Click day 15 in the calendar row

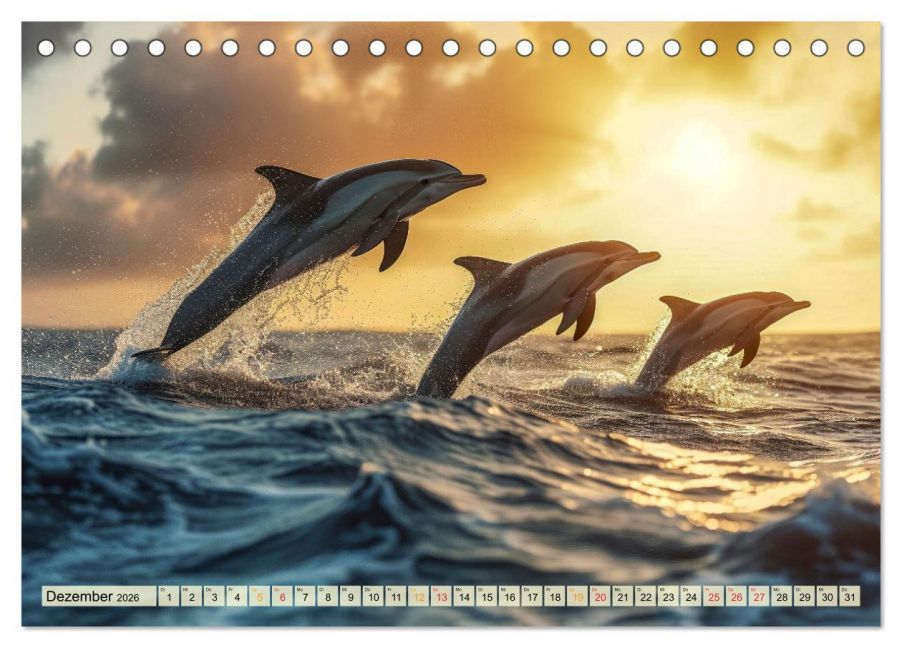tap(486, 597)
